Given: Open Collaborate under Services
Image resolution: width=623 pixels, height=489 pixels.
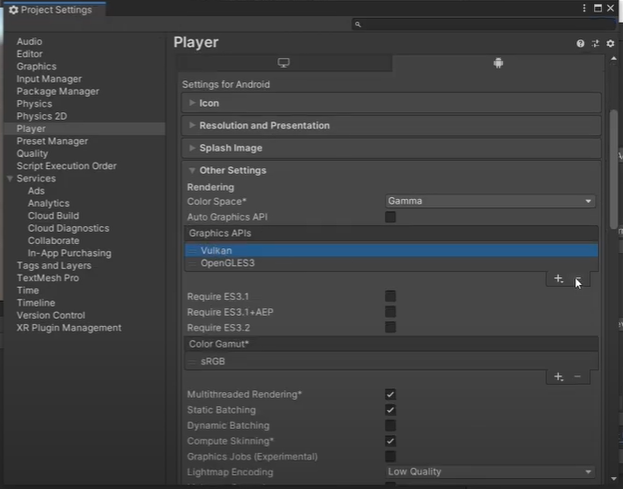Looking at the screenshot, I should point(53,241).
